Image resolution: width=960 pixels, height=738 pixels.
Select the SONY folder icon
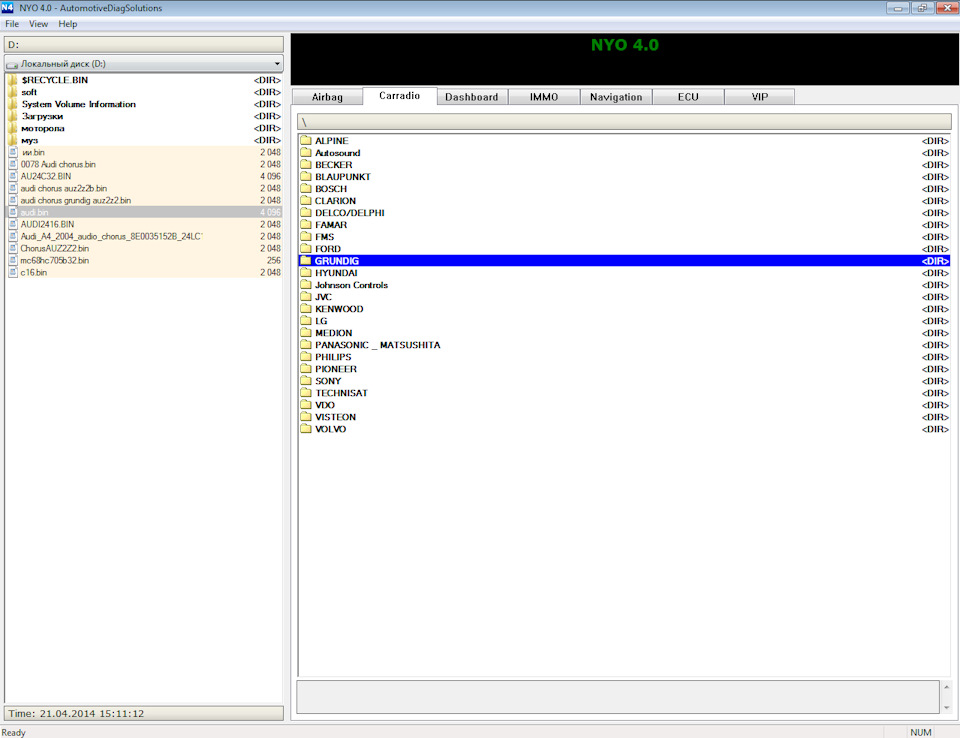click(306, 381)
